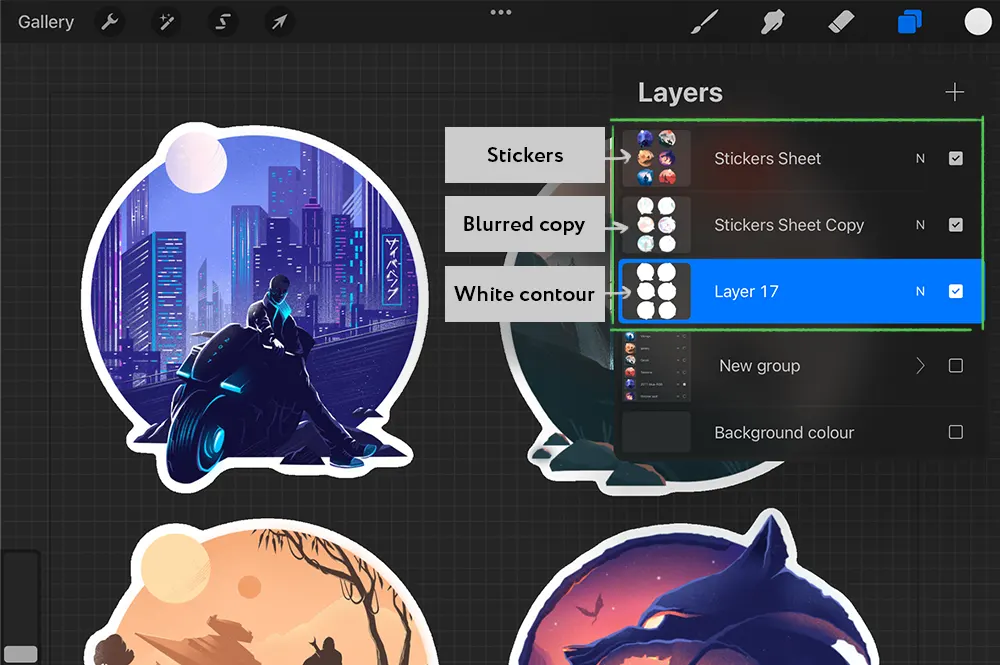Expand New group with chevron

coord(920,365)
